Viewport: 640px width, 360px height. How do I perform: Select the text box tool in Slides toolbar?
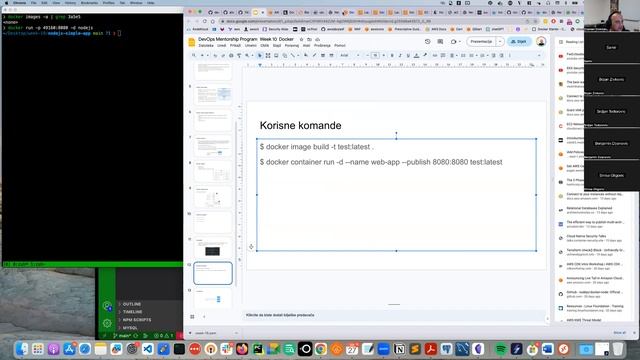[x=268, y=55]
